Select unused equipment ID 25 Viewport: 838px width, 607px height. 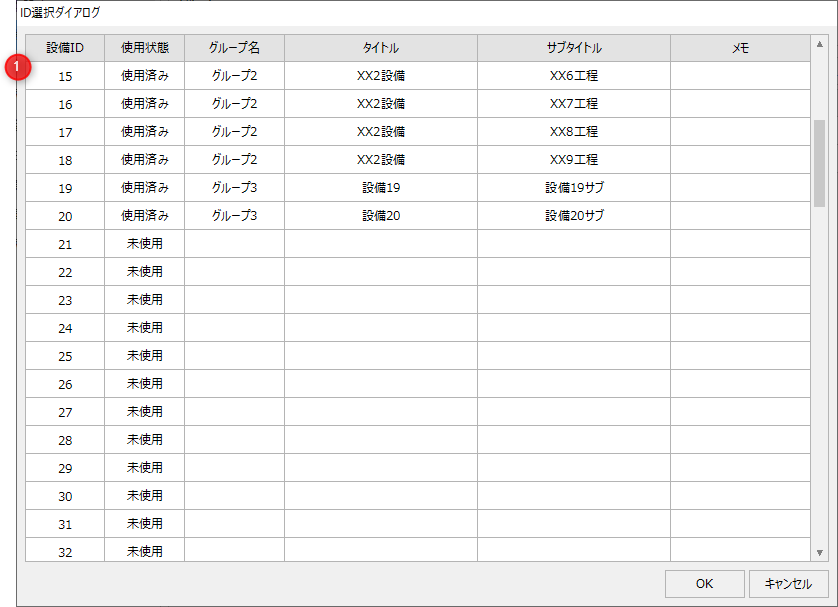(x=66, y=355)
